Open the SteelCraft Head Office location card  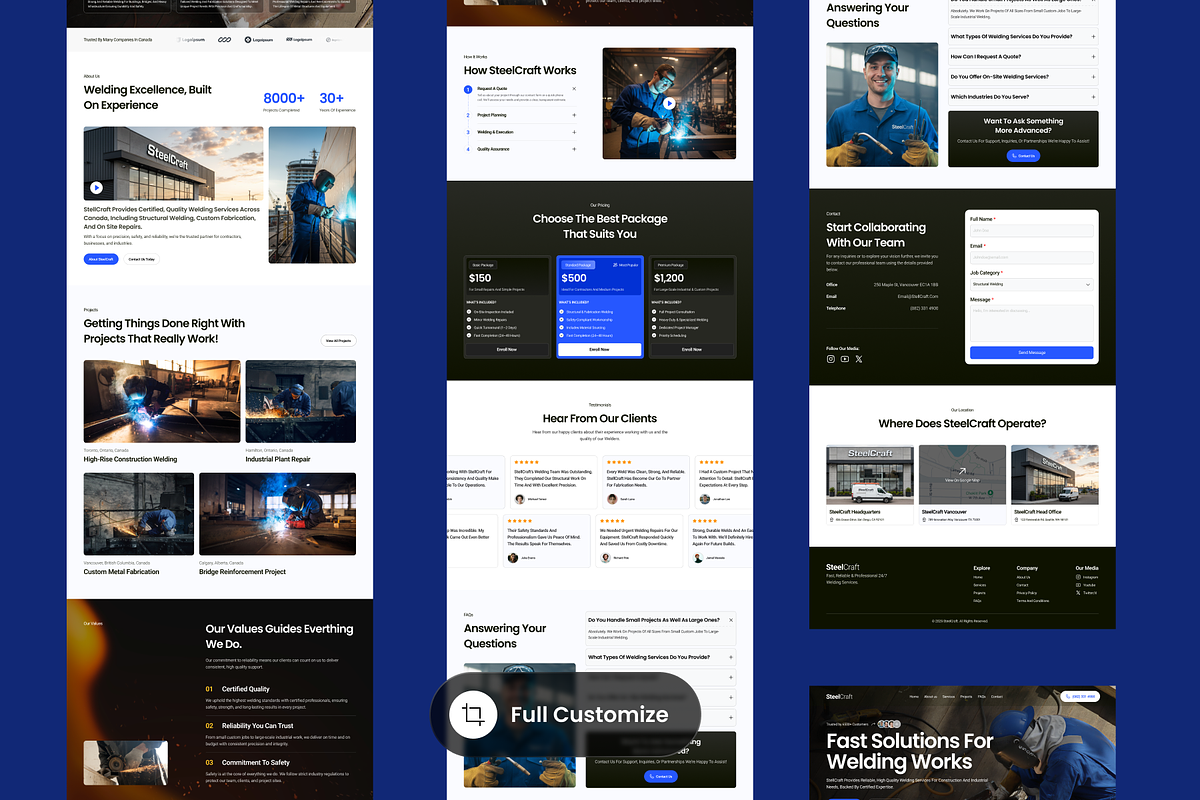point(1054,485)
